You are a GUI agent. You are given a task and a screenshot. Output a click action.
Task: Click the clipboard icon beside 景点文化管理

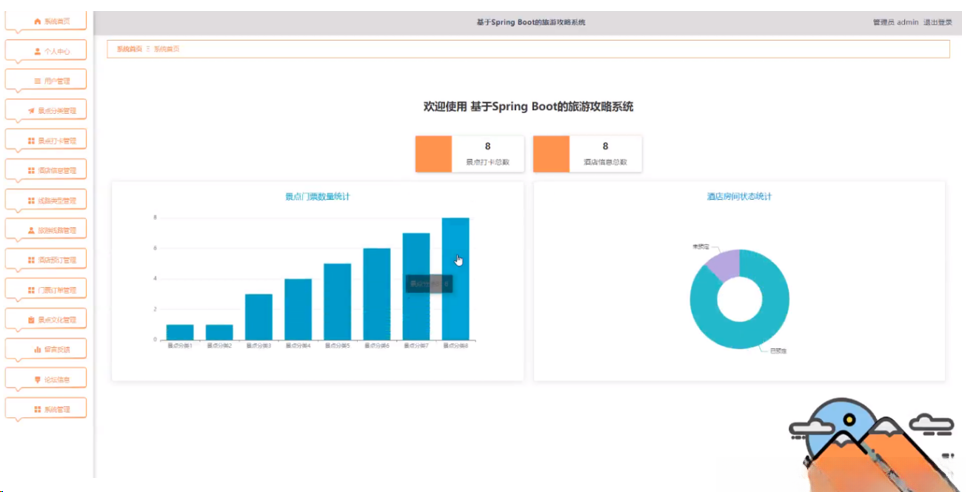tap(31, 320)
